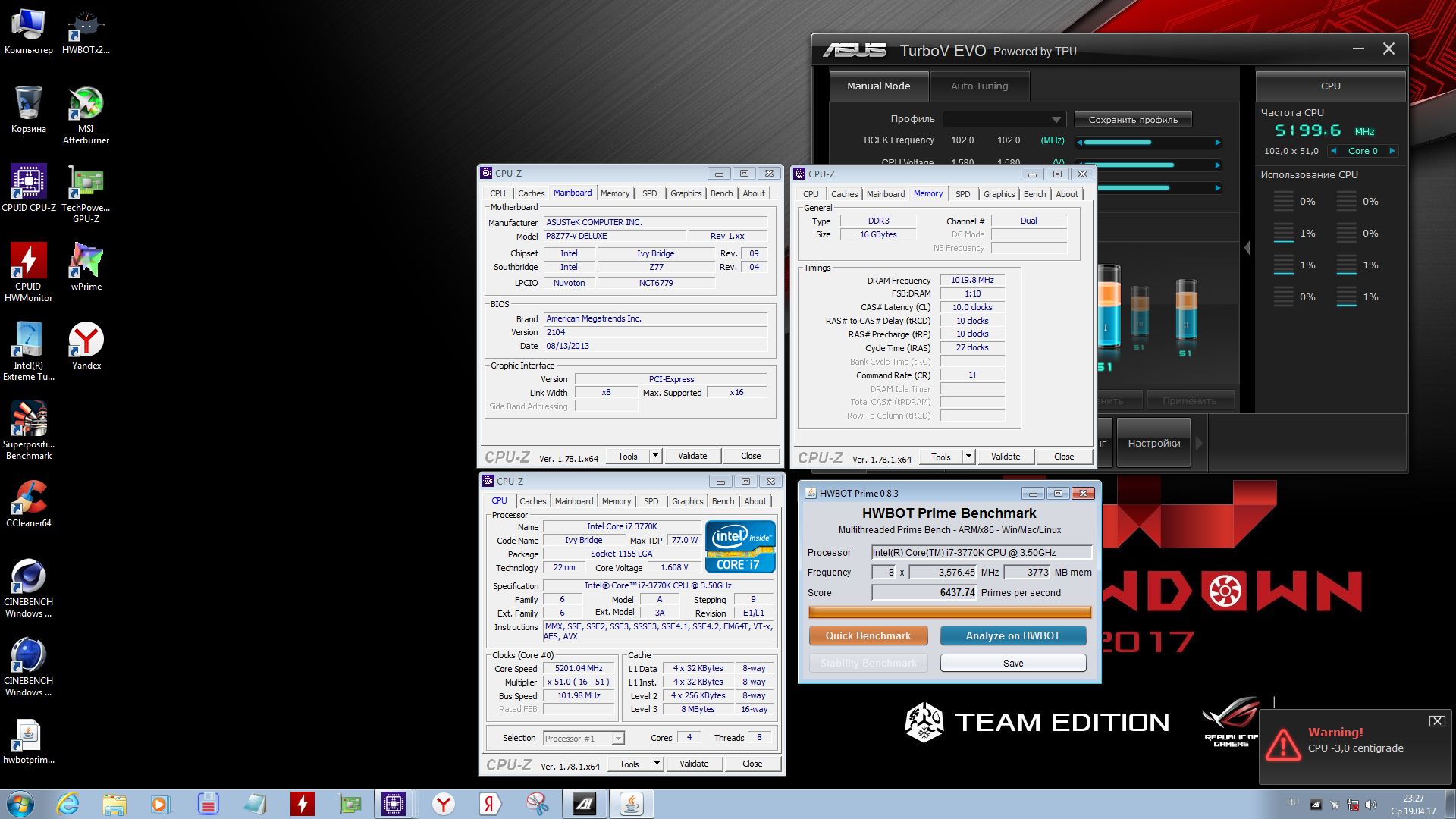1456x819 pixels.
Task: Minimize the TurboV EVO window
Action: click(x=1358, y=49)
